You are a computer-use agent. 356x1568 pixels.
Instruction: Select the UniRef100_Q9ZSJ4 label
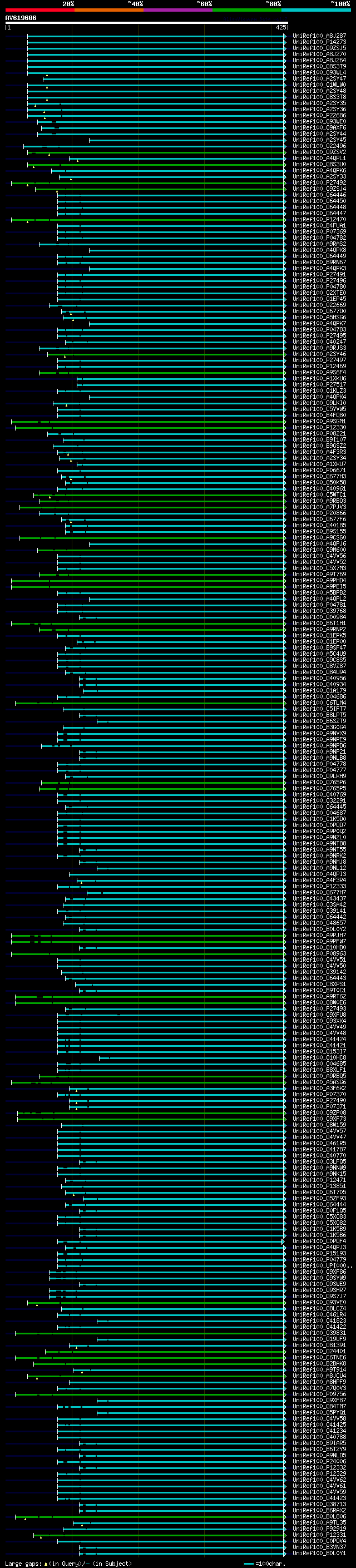[x=319, y=189]
